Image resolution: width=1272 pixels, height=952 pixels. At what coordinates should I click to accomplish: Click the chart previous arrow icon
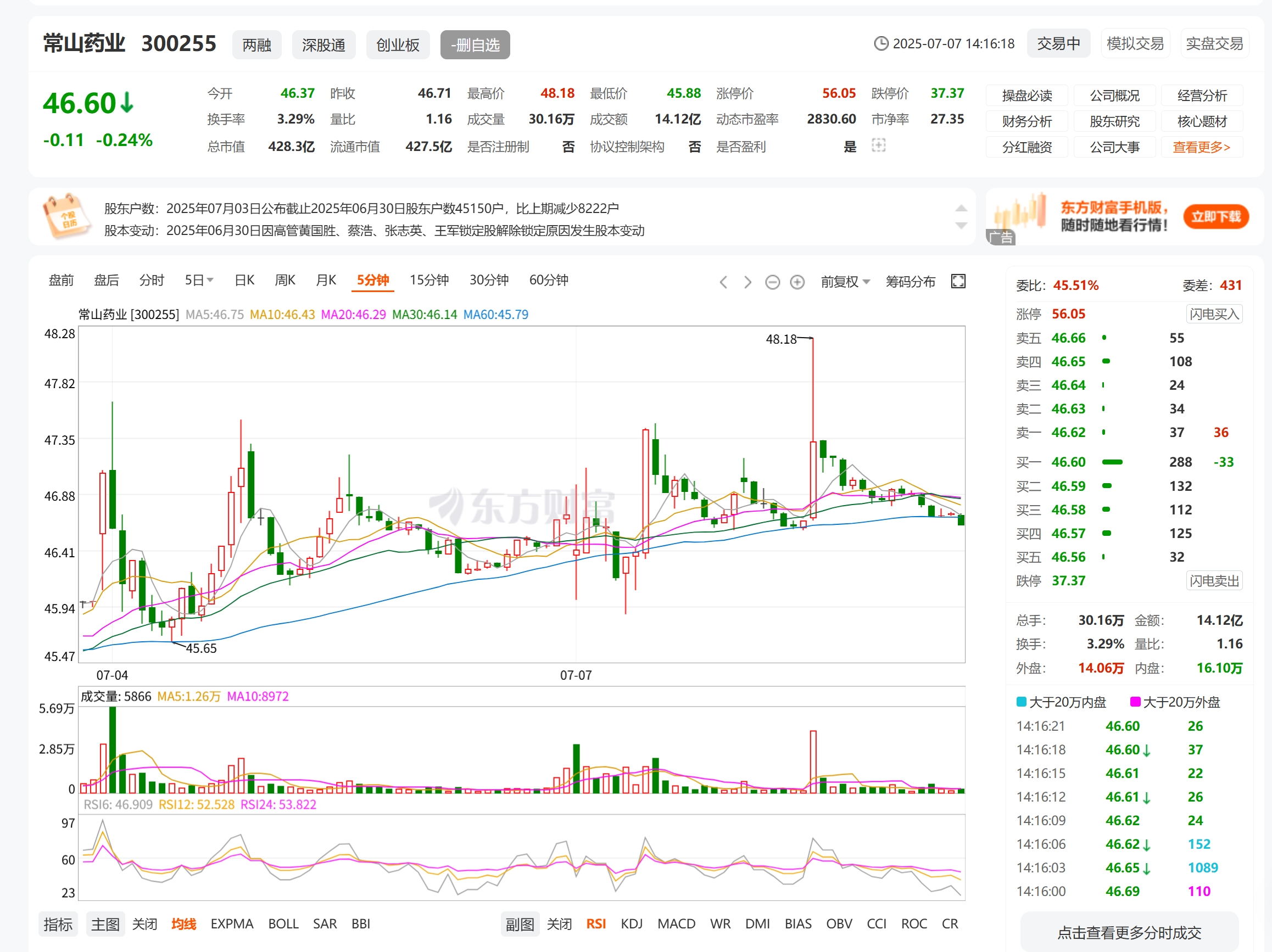tap(723, 282)
